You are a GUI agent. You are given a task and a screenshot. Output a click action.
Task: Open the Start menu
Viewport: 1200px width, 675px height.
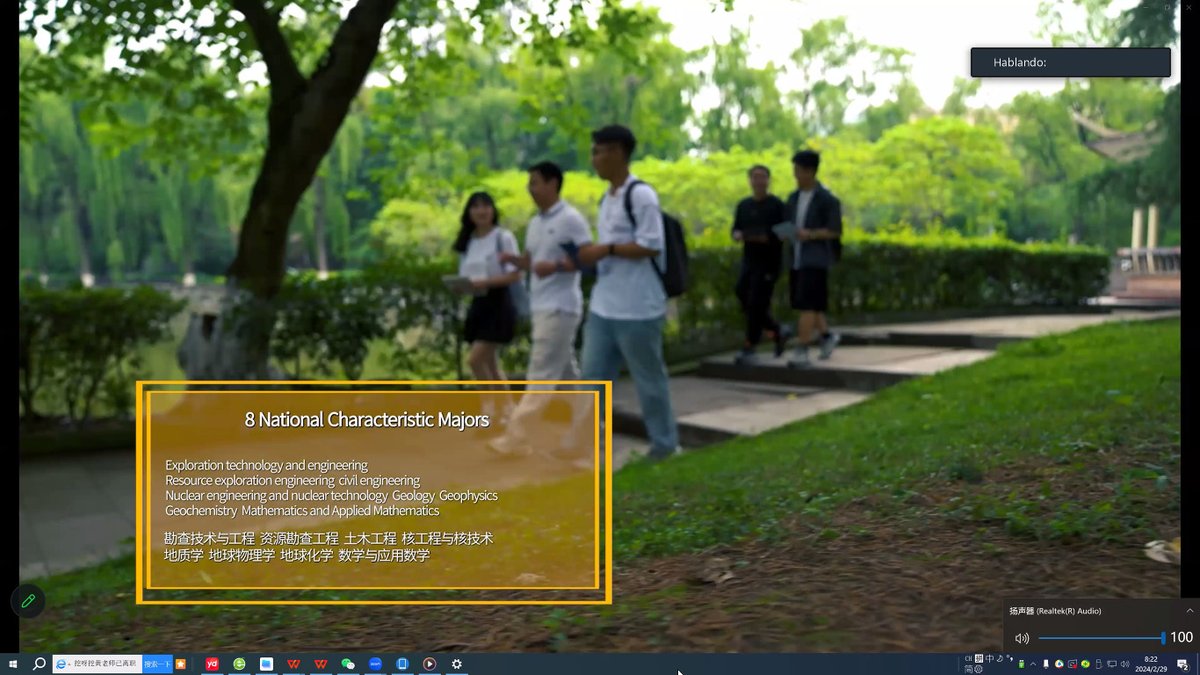click(12, 662)
